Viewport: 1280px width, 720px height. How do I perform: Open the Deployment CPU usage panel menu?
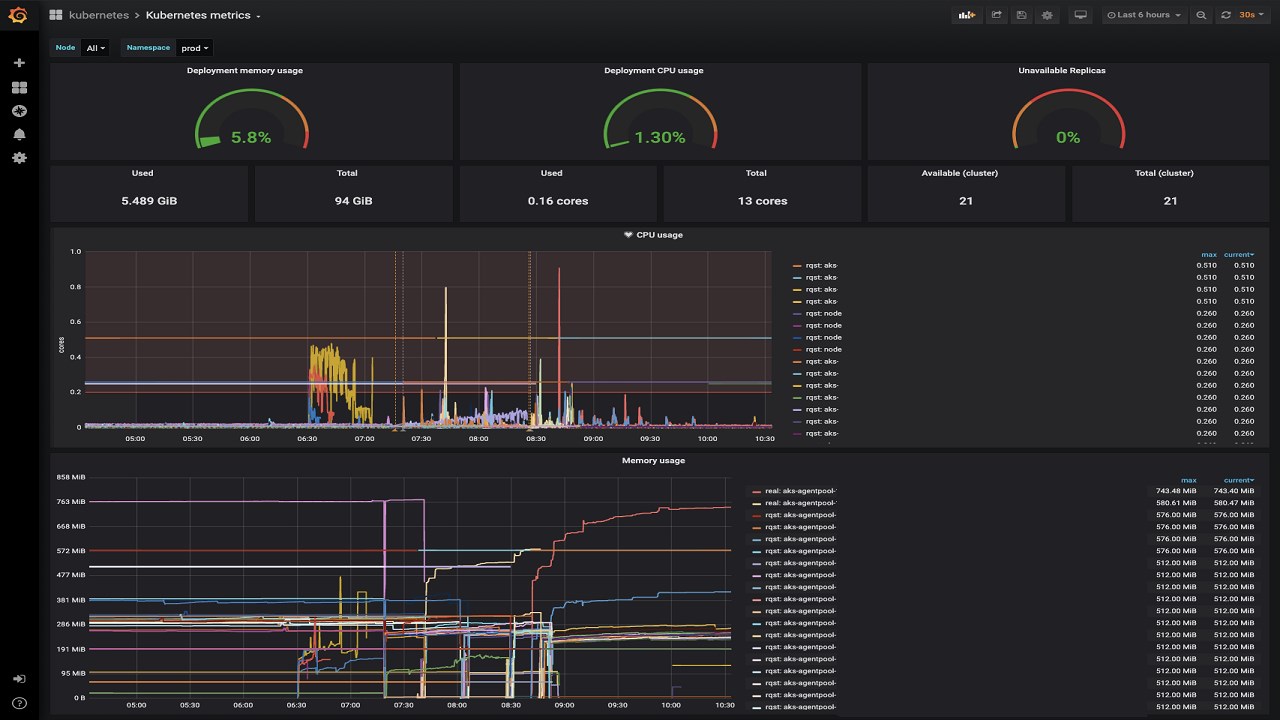click(654, 71)
